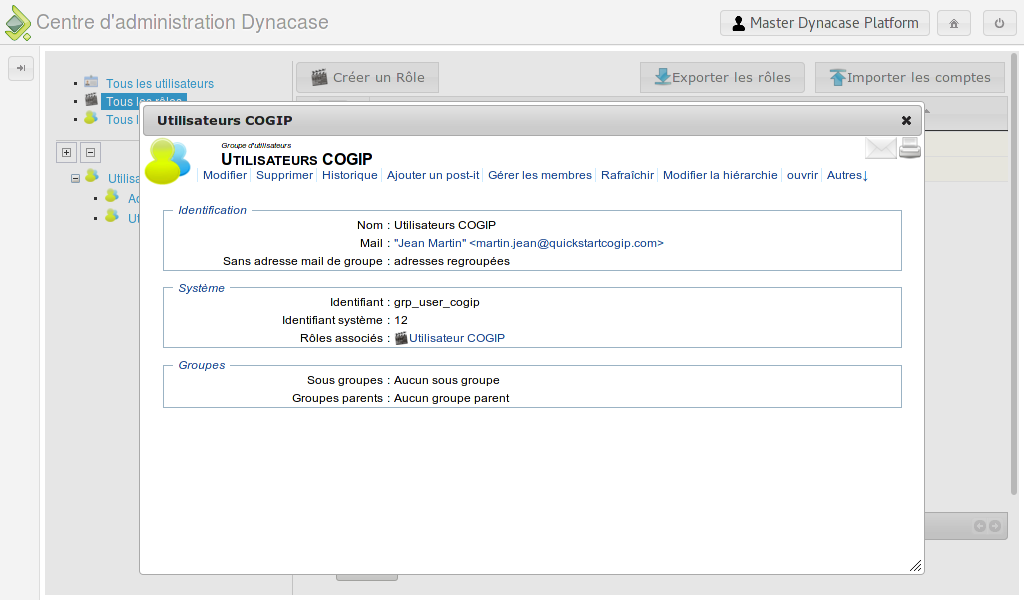Image resolution: width=1024 pixels, height=600 pixels.
Task: Click Importer les comptes button
Action: (910, 78)
